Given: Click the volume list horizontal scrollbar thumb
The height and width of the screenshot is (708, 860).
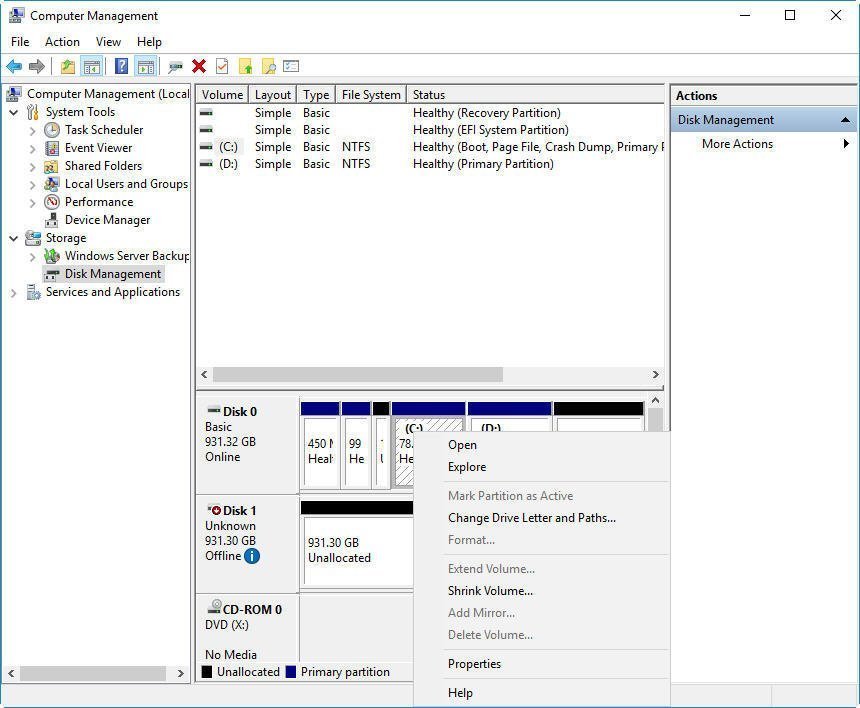Looking at the screenshot, I should pos(358,375).
